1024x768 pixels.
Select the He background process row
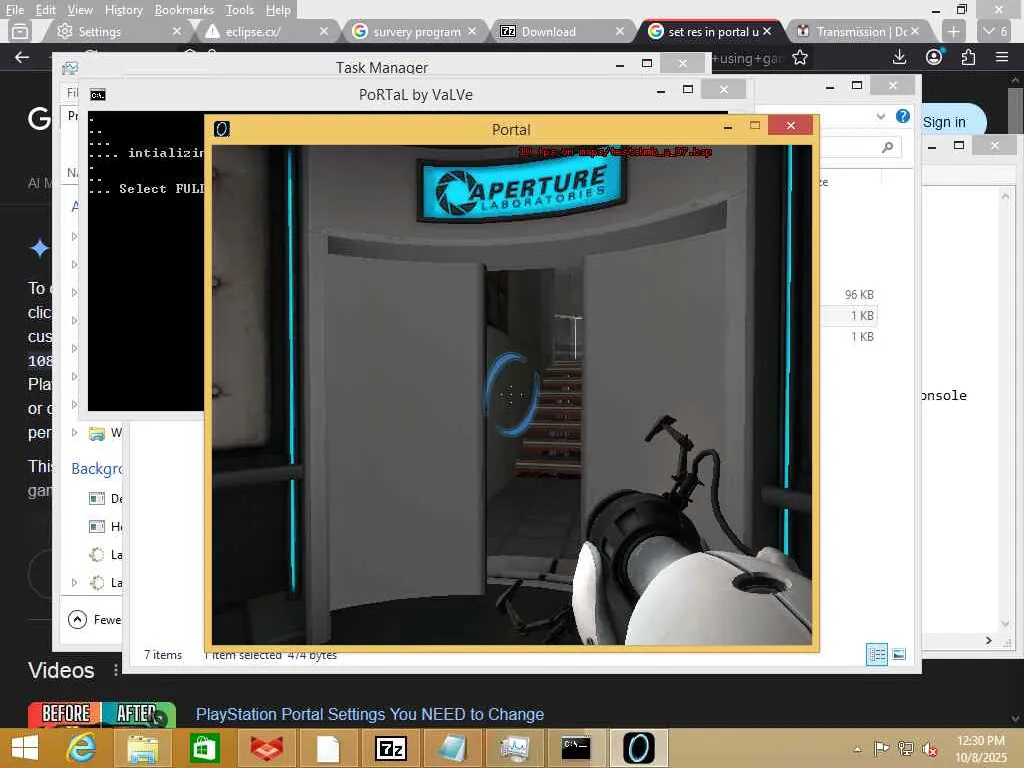point(106,526)
